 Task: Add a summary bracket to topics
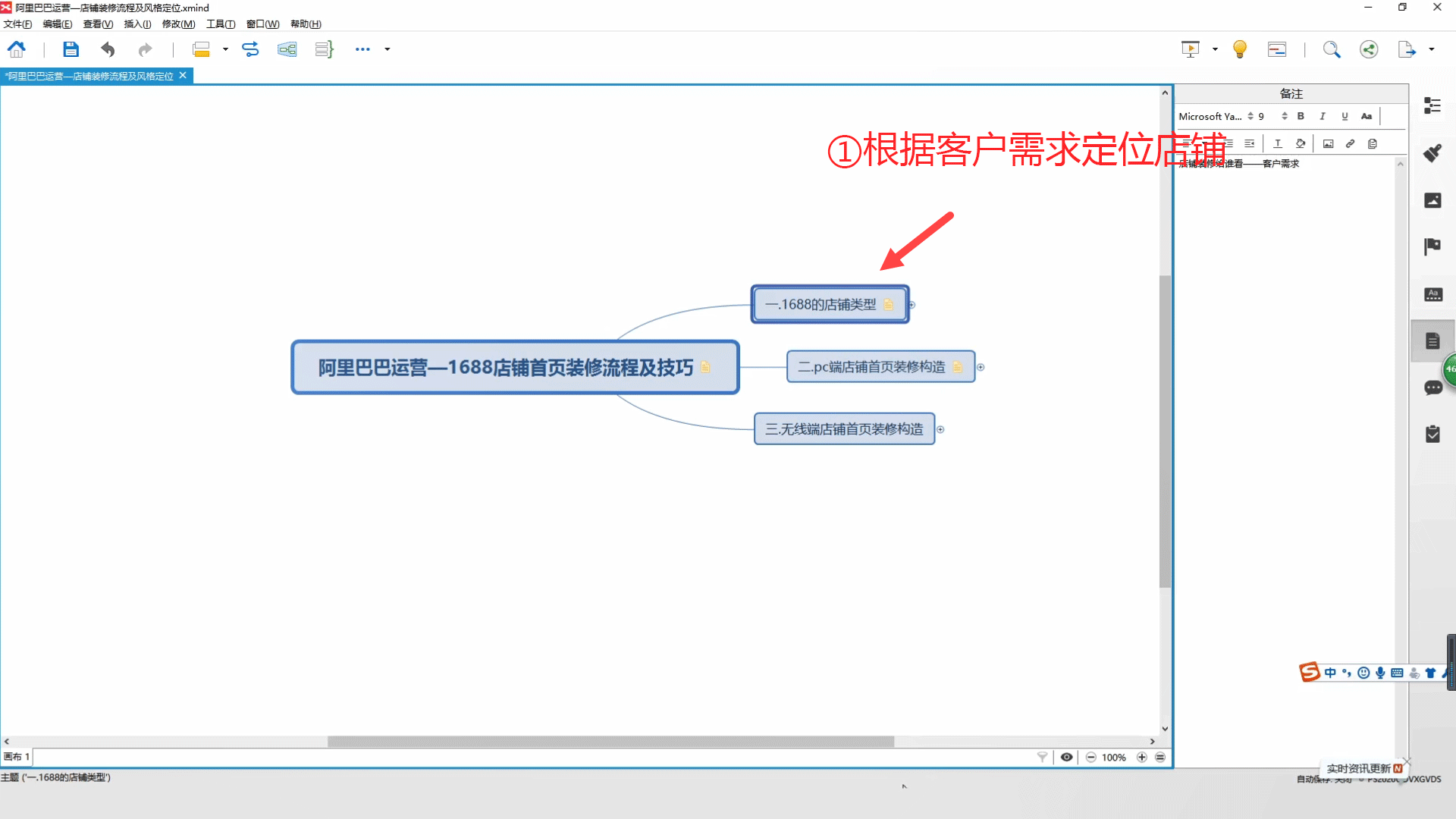pyautogui.click(x=325, y=50)
